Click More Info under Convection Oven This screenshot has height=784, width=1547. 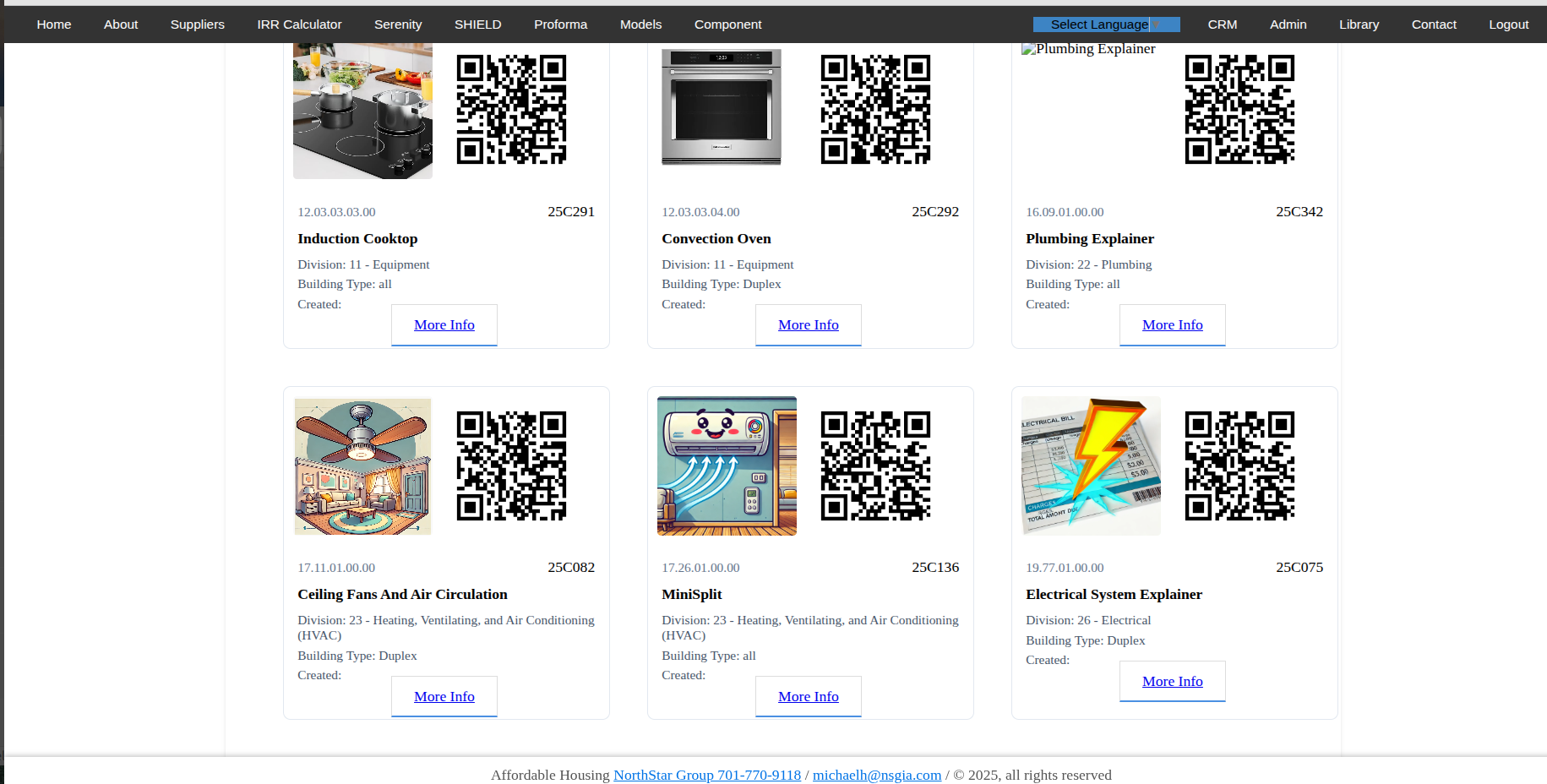808,324
